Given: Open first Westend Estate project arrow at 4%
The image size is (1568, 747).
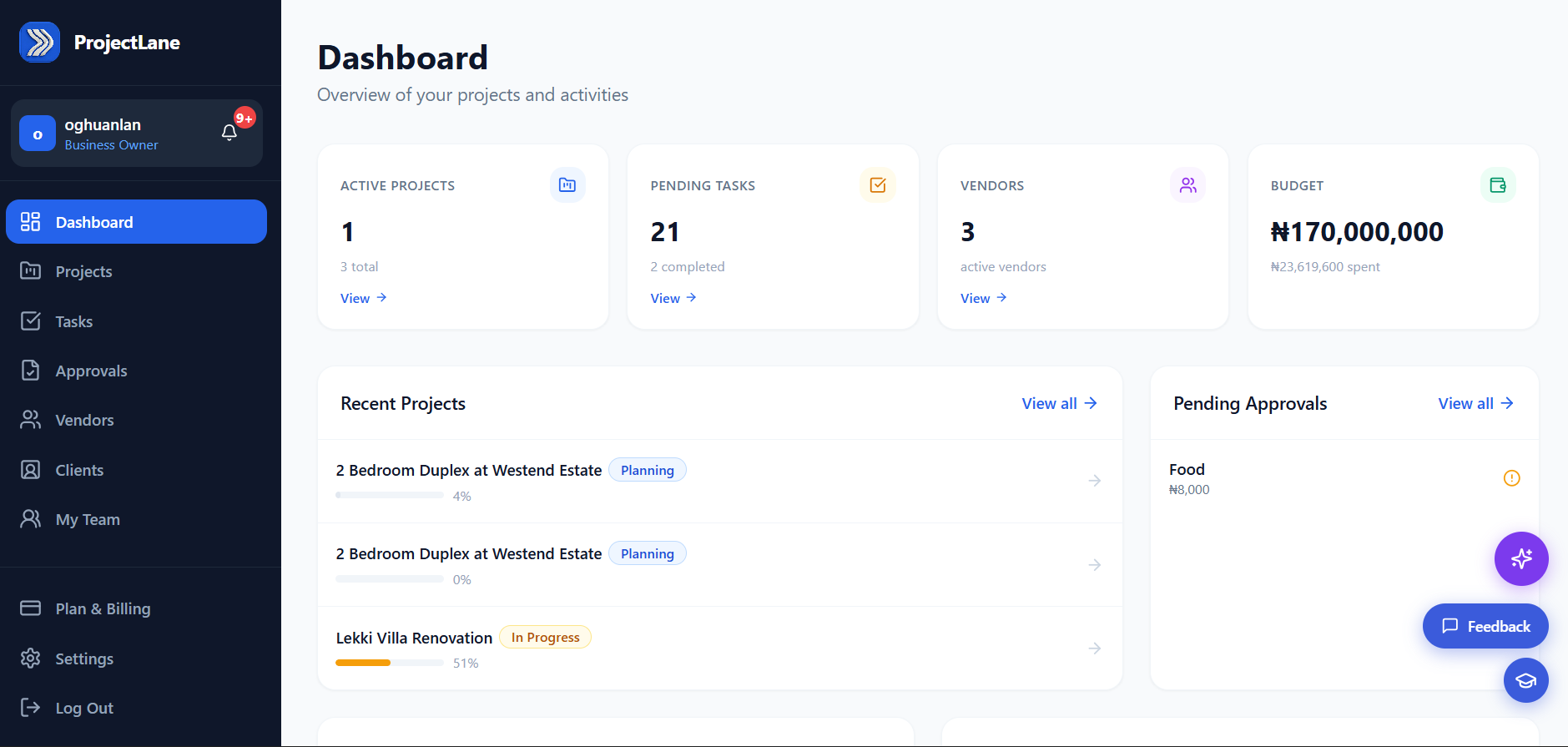Looking at the screenshot, I should pyautogui.click(x=1095, y=481).
